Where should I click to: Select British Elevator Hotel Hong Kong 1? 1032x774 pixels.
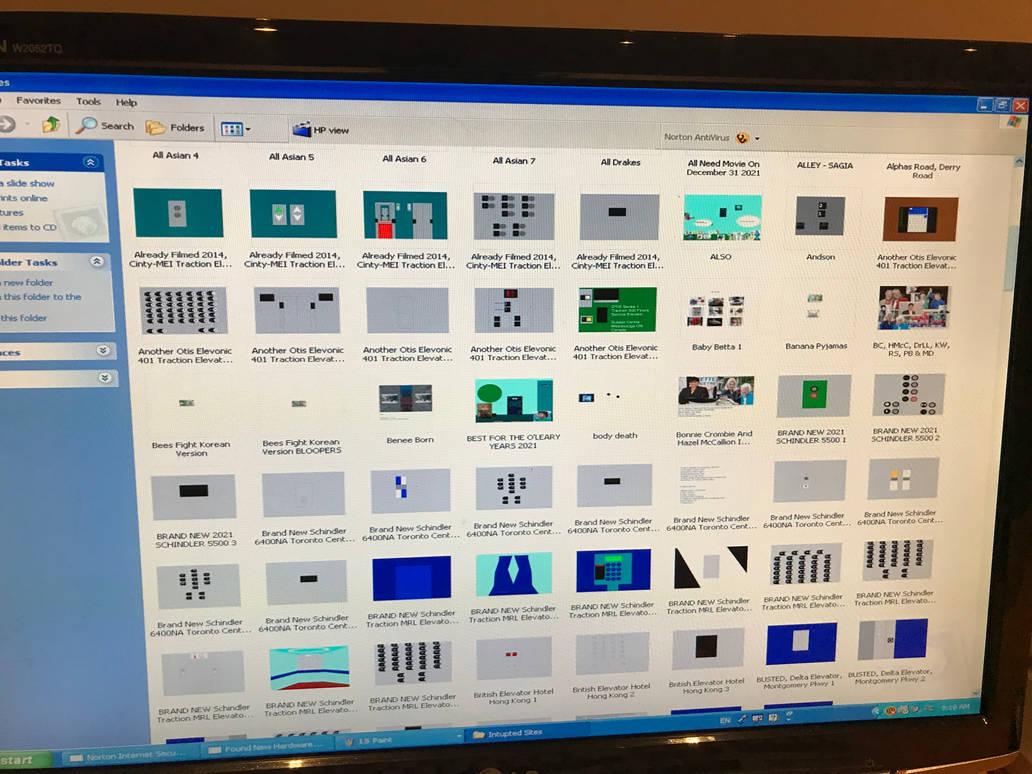click(x=513, y=658)
